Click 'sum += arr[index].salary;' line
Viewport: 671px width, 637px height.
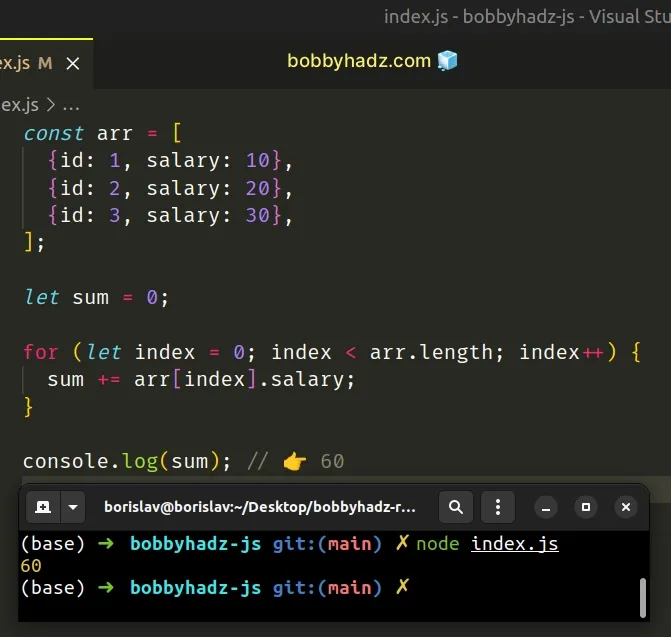tap(201, 379)
